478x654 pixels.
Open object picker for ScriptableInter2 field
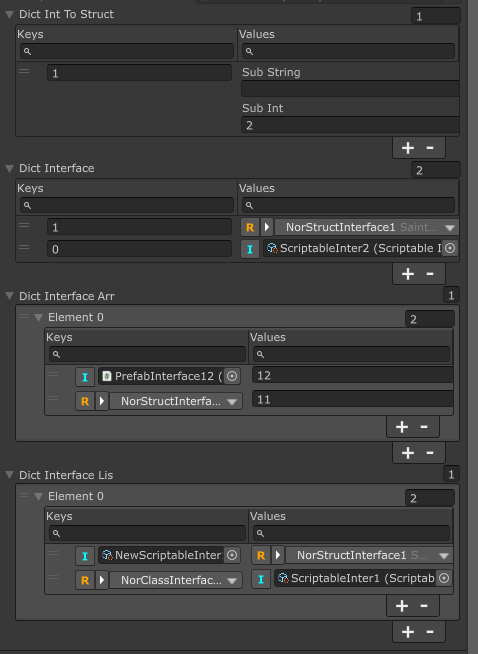tap(450, 248)
